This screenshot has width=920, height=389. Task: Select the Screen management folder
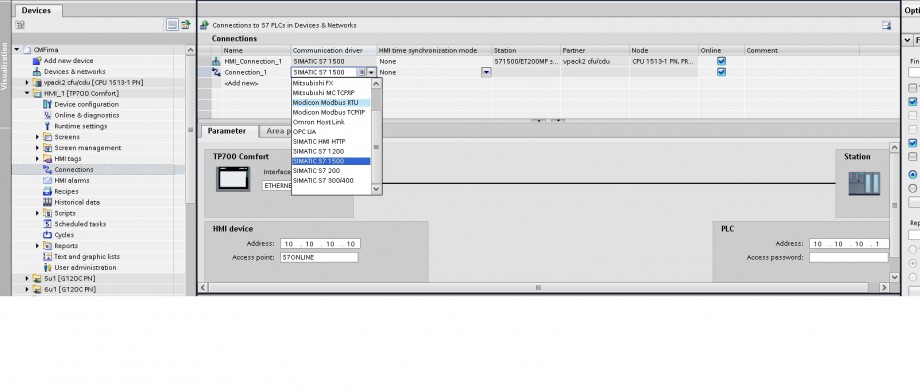click(x=87, y=148)
